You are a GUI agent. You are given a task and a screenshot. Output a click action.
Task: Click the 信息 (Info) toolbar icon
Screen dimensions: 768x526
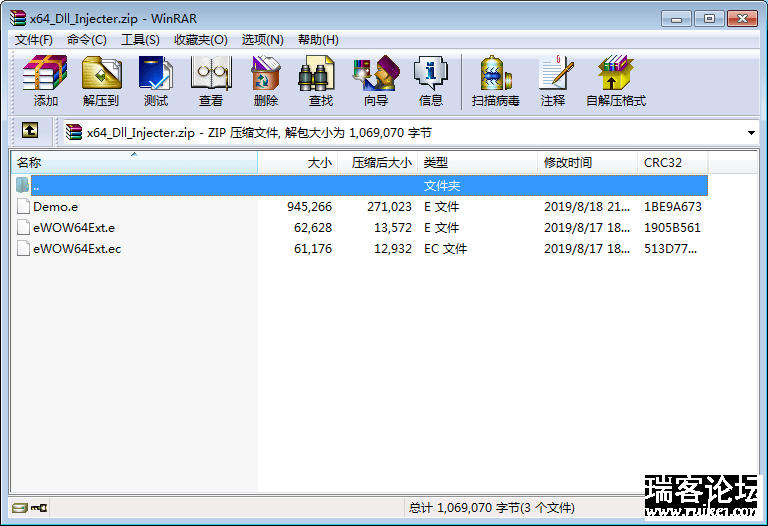tap(431, 72)
